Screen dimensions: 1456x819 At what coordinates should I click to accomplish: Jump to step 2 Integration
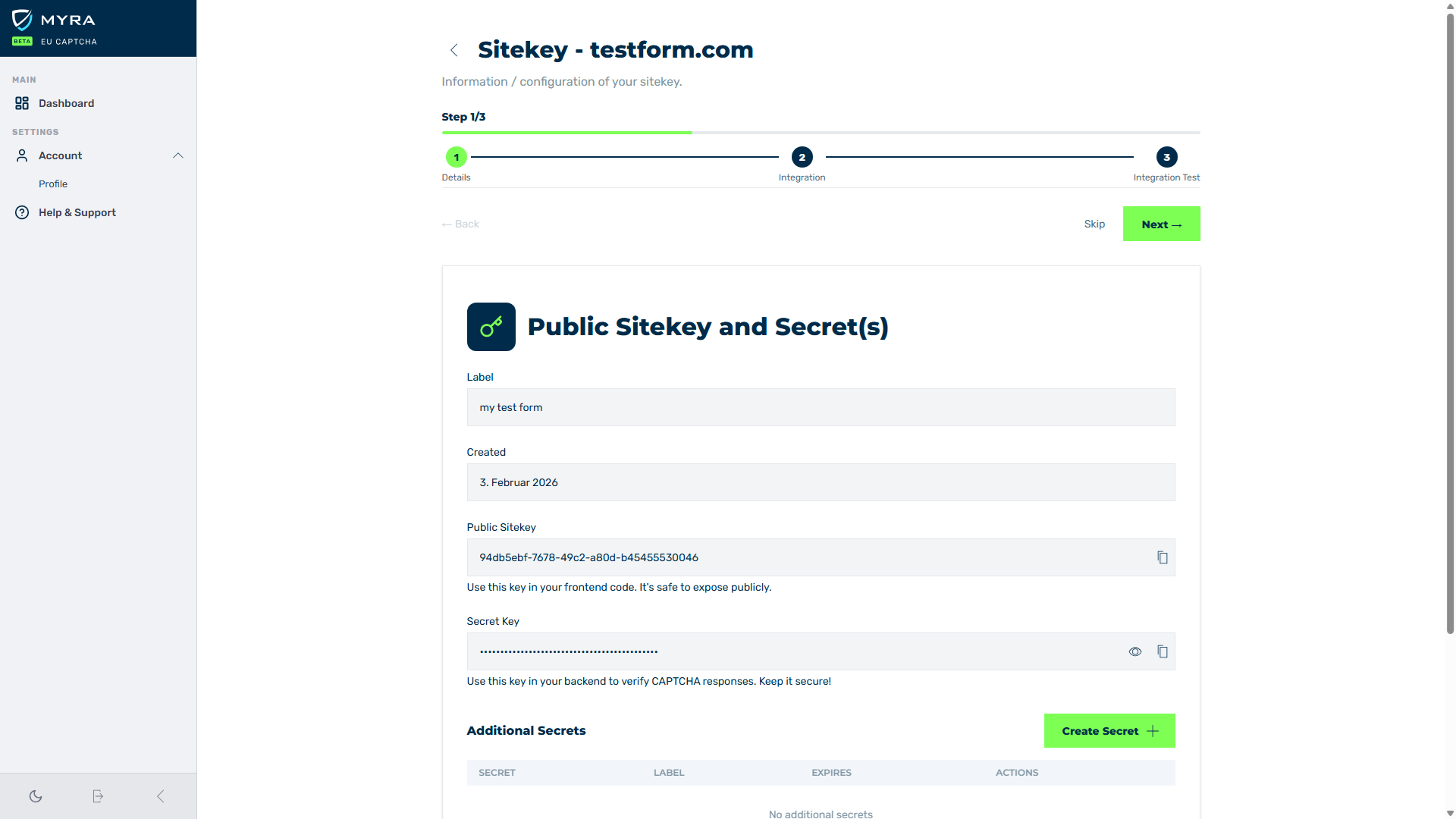[802, 157]
